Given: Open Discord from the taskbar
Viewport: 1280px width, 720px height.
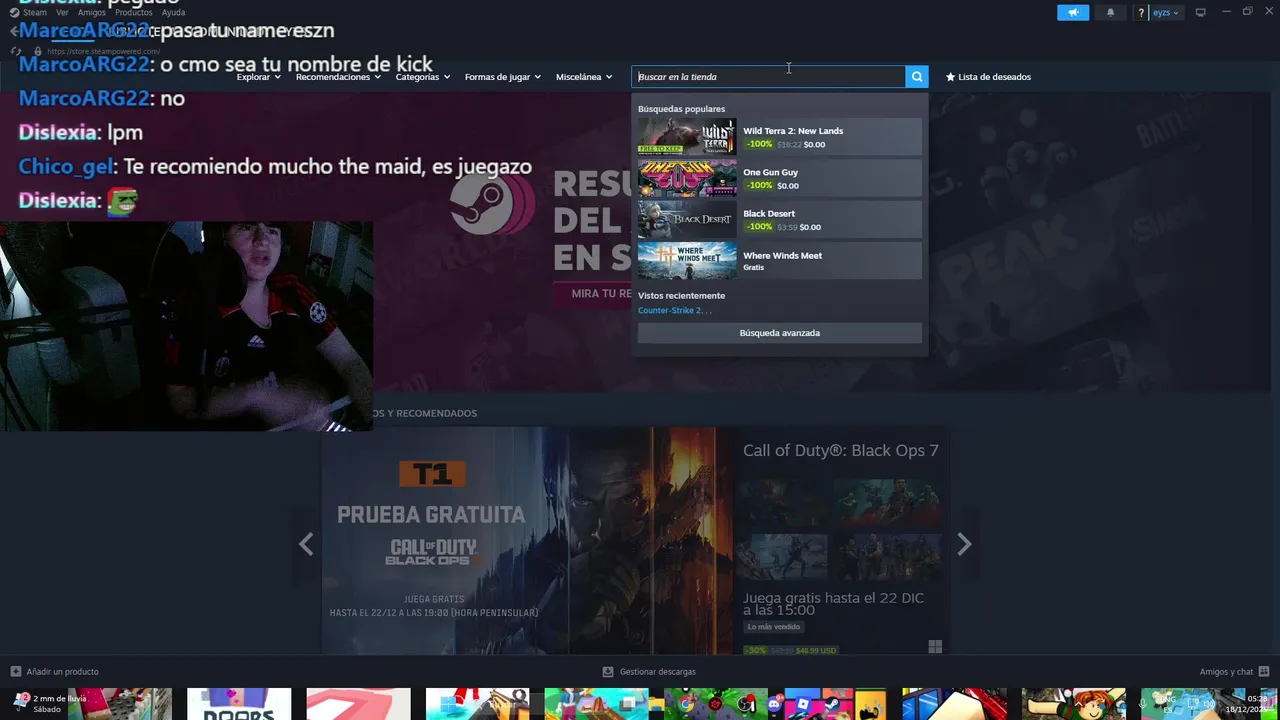Looking at the screenshot, I should pyautogui.click(x=774, y=704).
